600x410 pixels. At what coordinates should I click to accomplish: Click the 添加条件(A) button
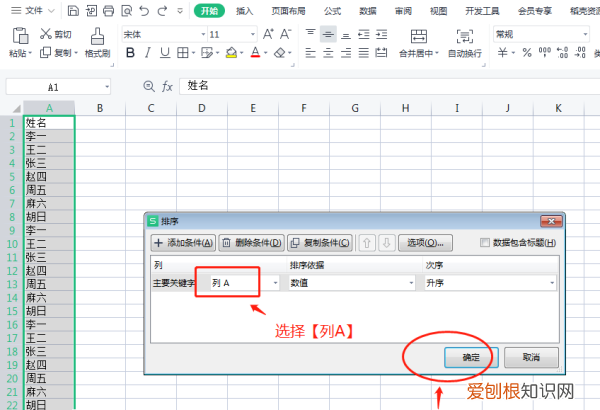point(183,243)
